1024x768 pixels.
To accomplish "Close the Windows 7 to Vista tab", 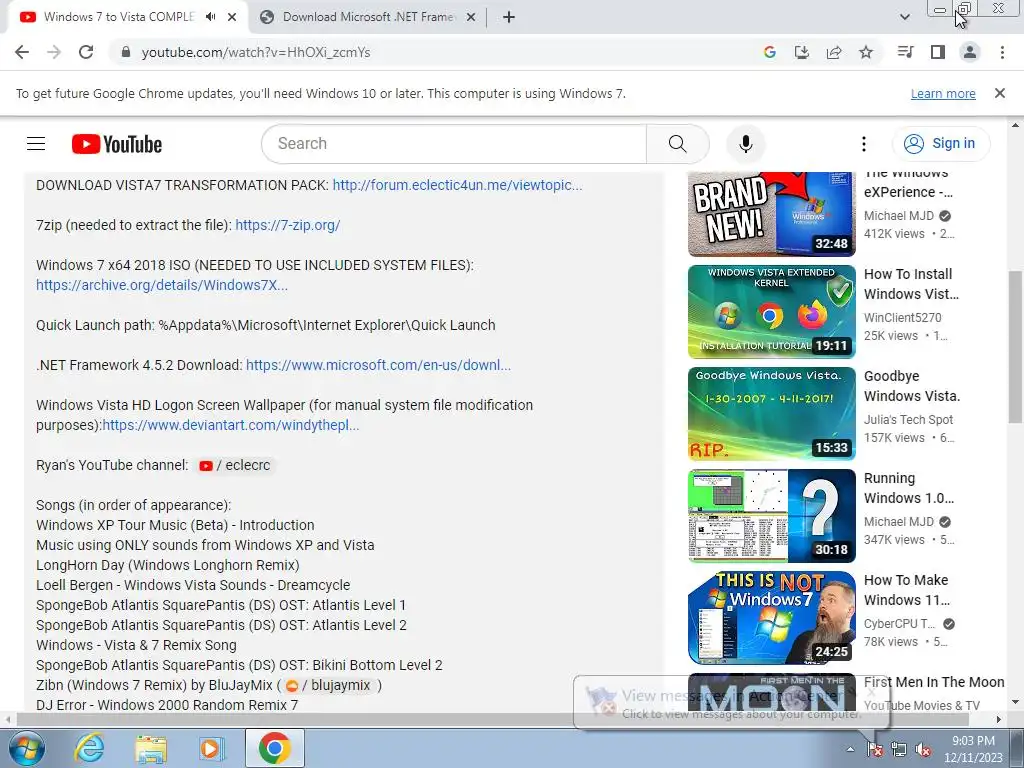I will [x=232, y=17].
